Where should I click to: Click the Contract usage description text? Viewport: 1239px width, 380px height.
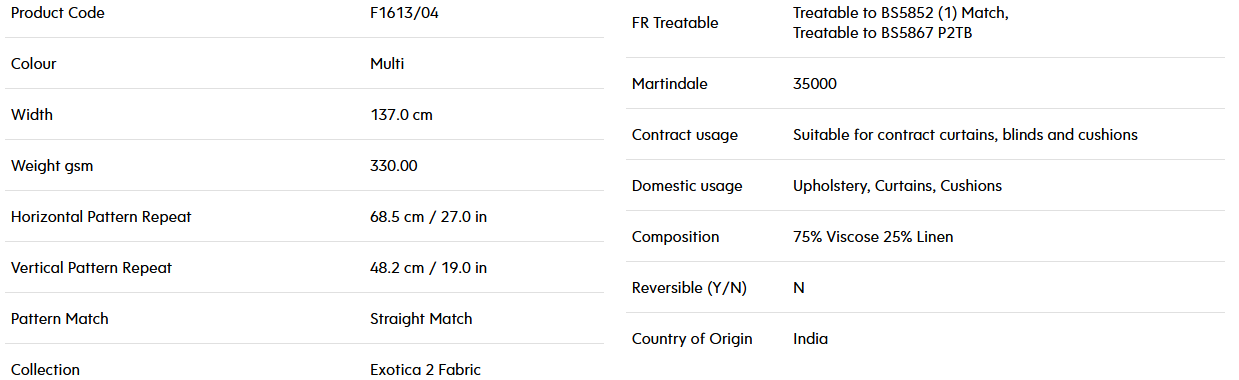[965, 135]
